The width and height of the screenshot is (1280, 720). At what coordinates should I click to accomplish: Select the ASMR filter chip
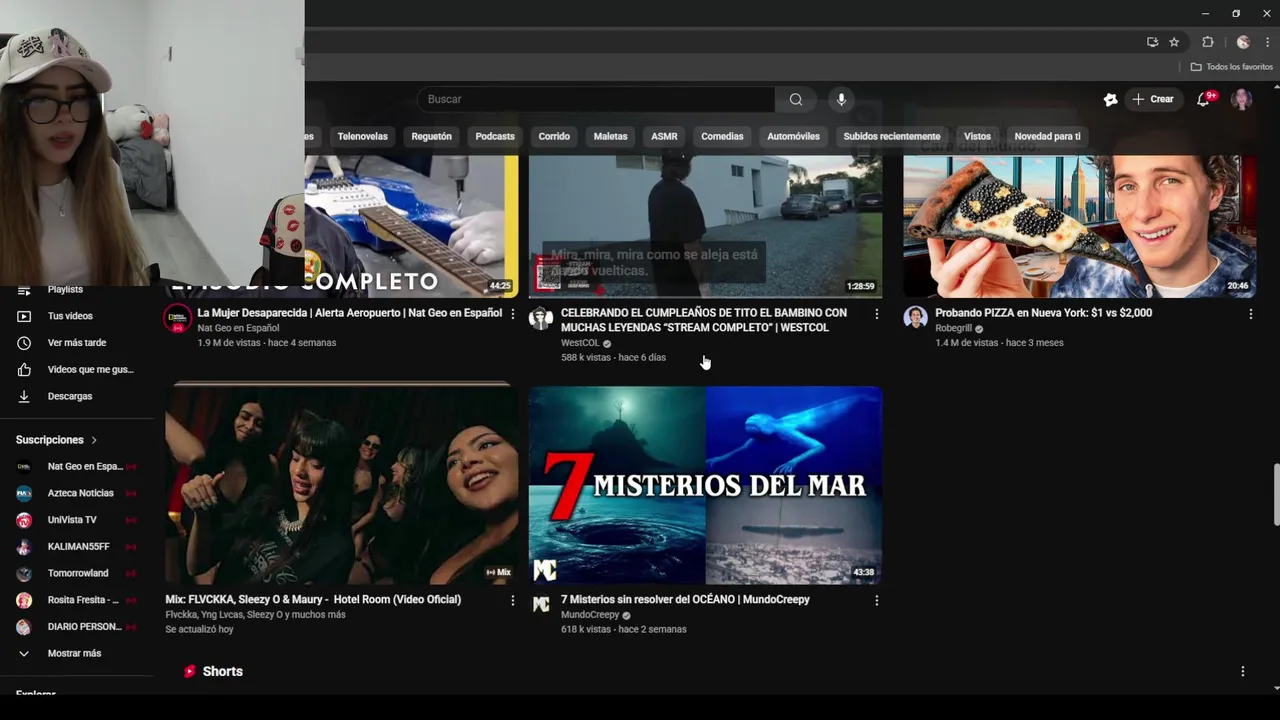click(664, 136)
